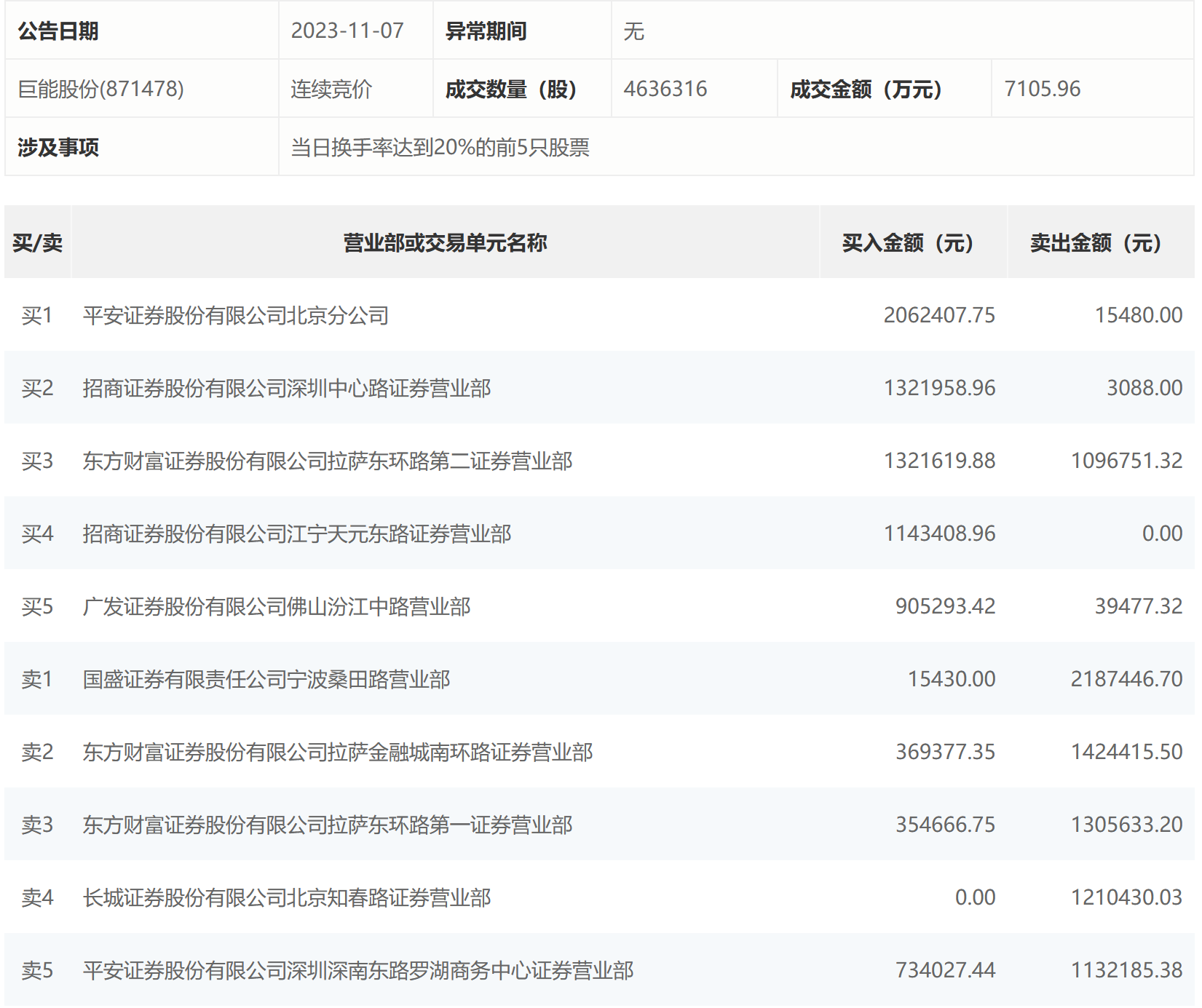Screen dimensions: 1202x1008
Task: Select buy amount 2062407.75
Action: coord(939,315)
